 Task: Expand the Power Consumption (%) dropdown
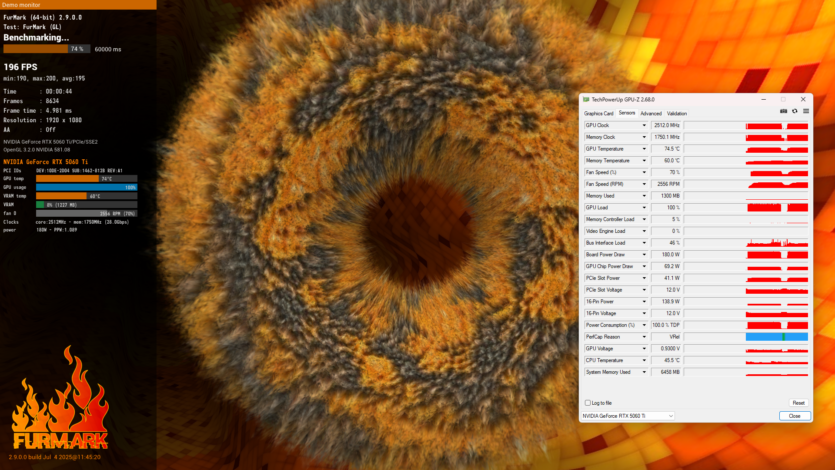point(644,325)
